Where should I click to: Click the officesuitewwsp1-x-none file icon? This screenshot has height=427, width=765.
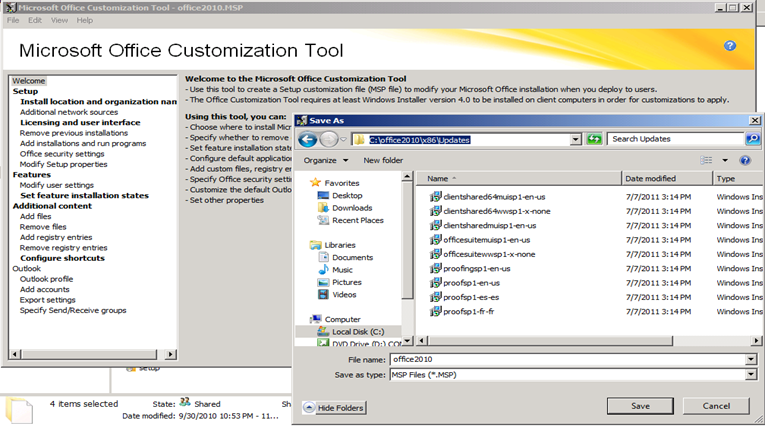click(x=435, y=254)
